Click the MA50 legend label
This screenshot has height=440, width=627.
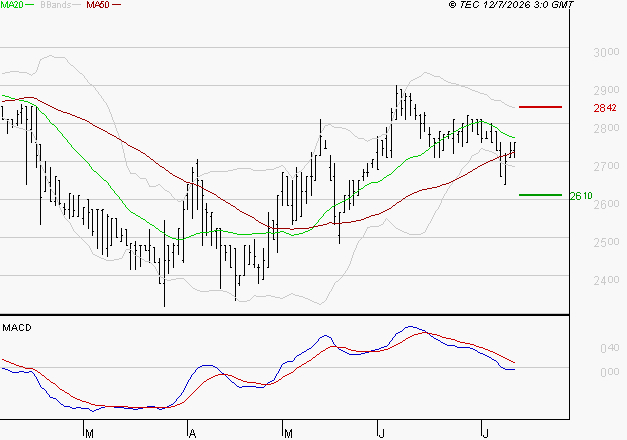98,5
